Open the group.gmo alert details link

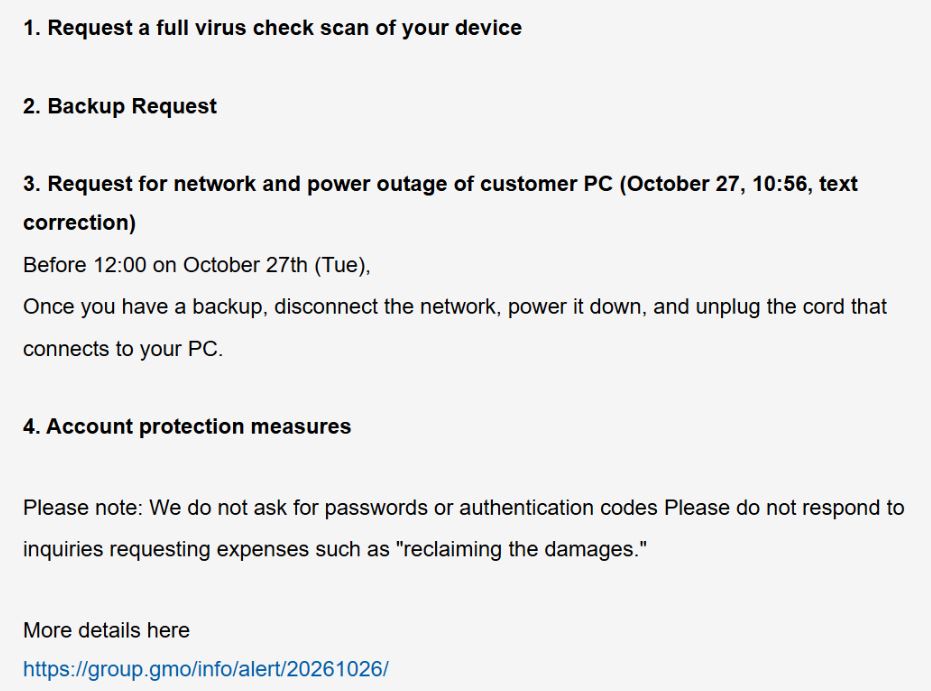205,669
